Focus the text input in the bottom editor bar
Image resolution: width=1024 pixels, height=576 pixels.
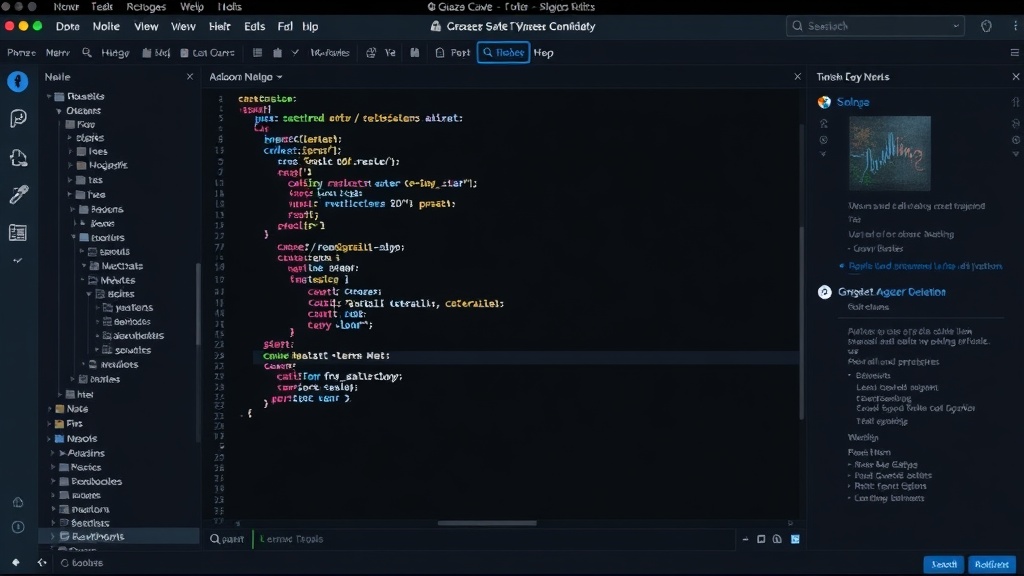click(x=496, y=539)
